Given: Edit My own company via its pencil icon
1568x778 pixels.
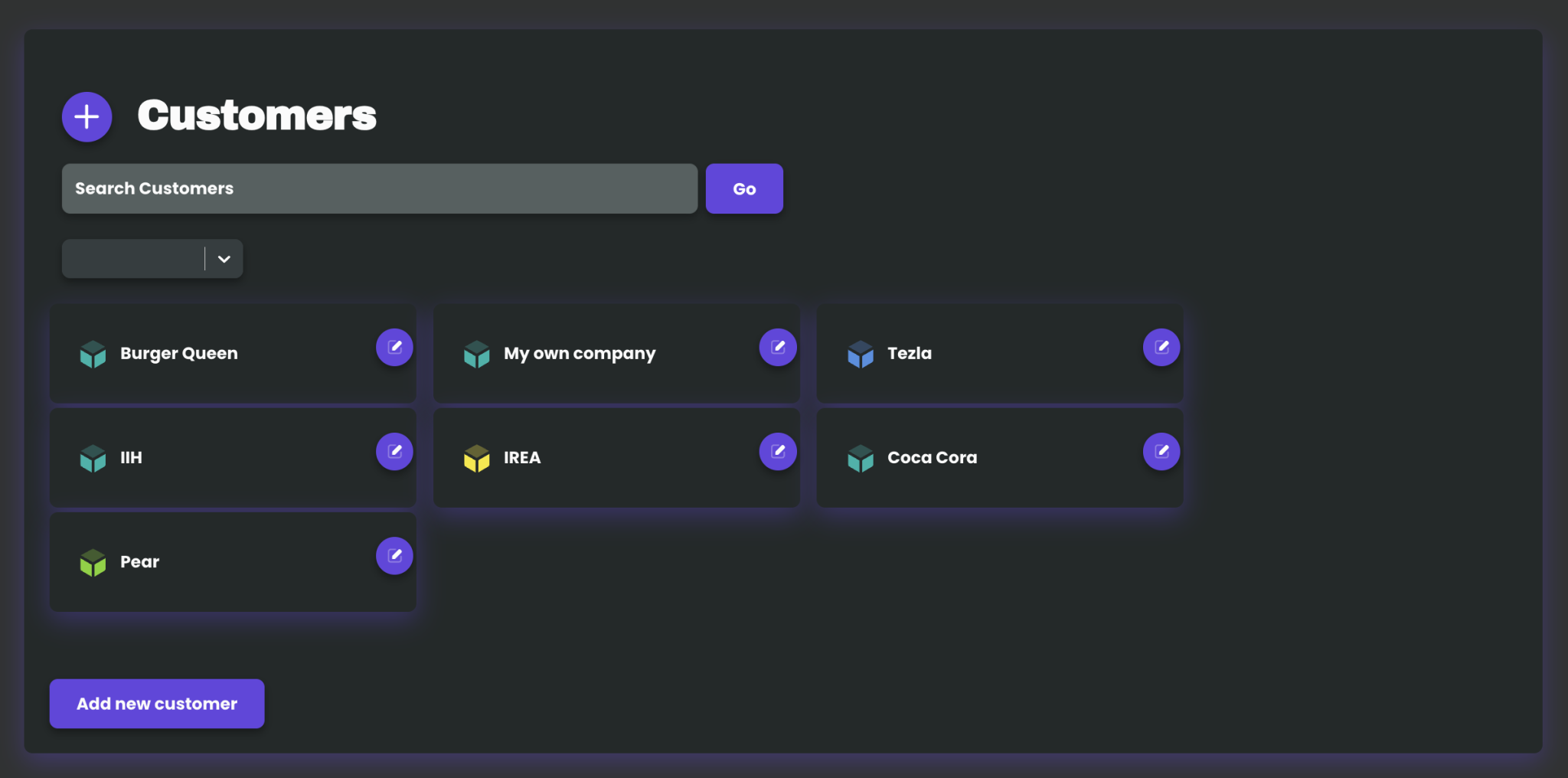Looking at the screenshot, I should click(x=778, y=347).
